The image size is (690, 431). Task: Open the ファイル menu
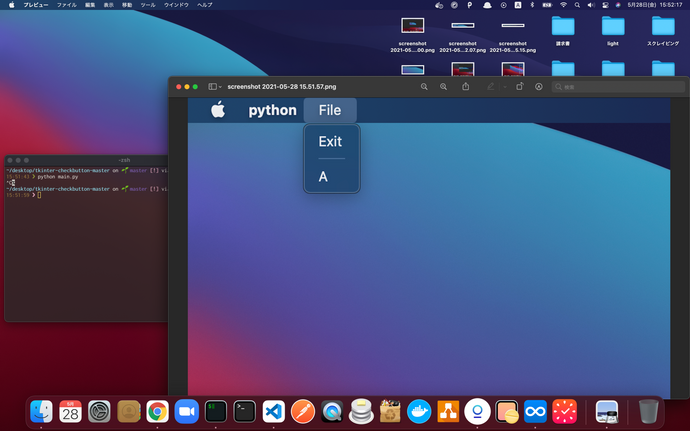[66, 5]
